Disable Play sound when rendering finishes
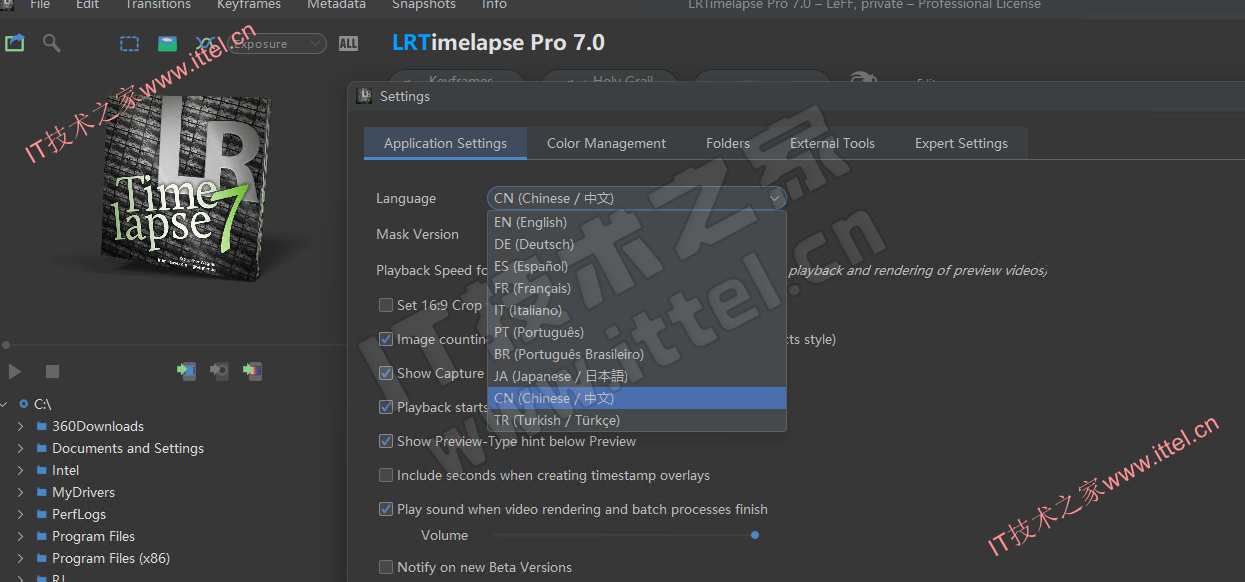 pos(386,509)
